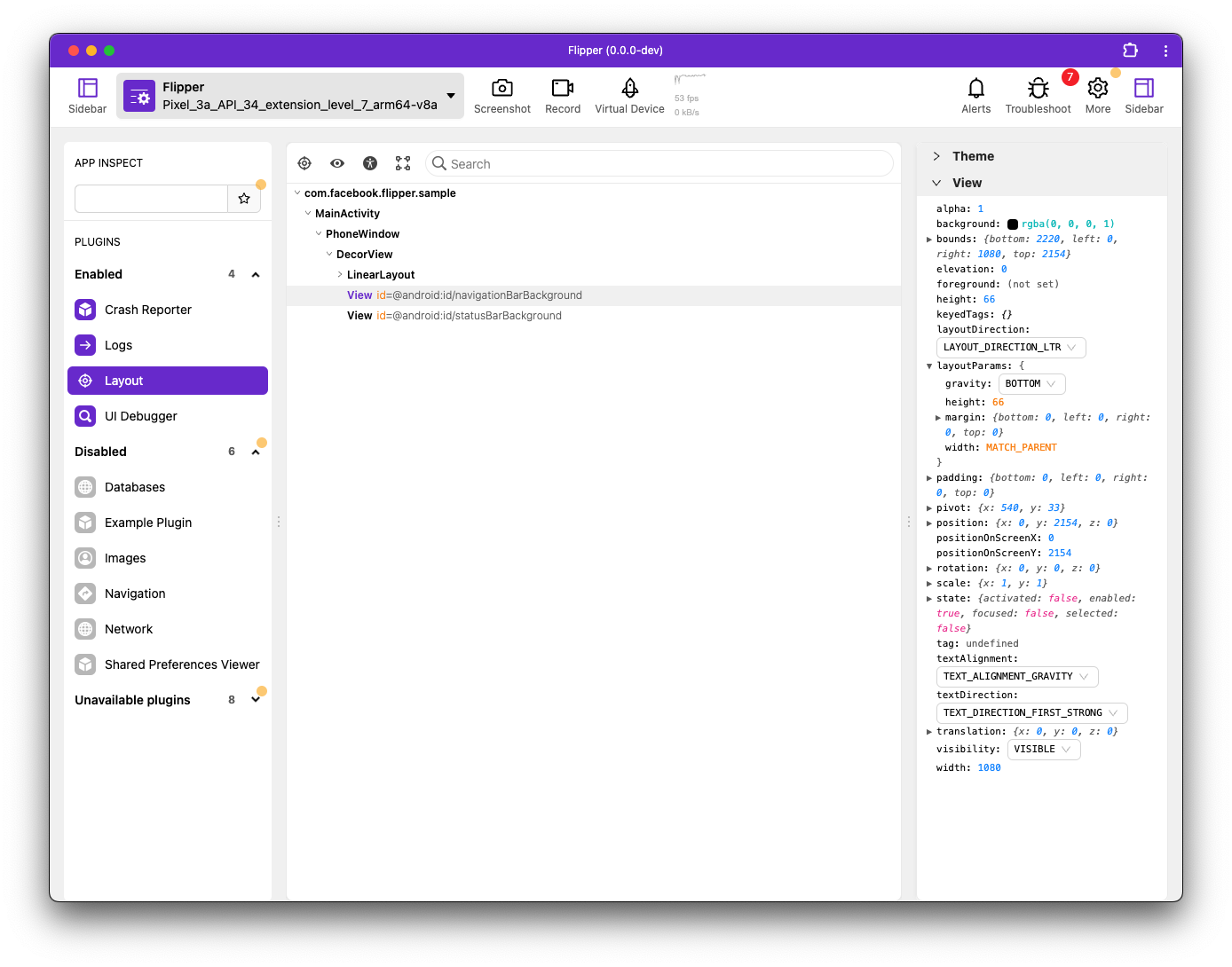Screen dimensions: 1232x967
Task: Click the Example Plugin icon
Action: coord(85,523)
